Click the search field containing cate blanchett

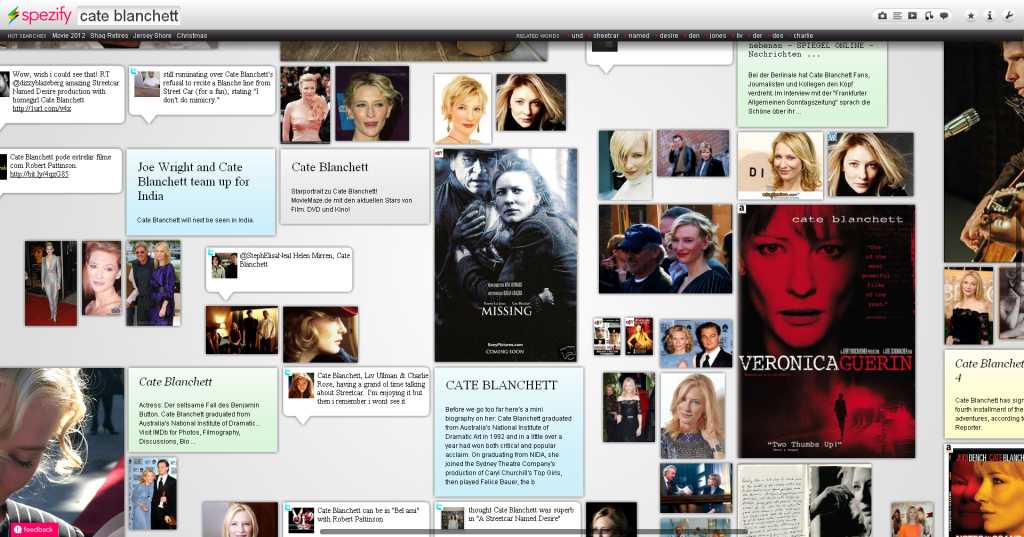click(129, 16)
